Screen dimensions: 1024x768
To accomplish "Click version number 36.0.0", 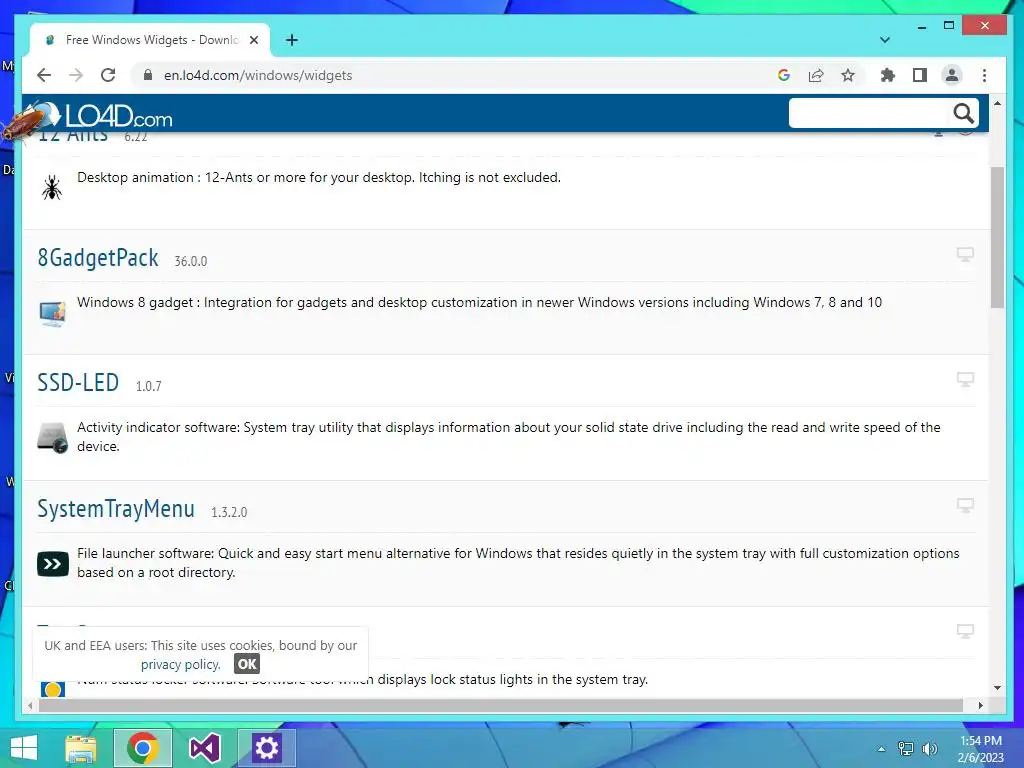I will pos(191,261).
